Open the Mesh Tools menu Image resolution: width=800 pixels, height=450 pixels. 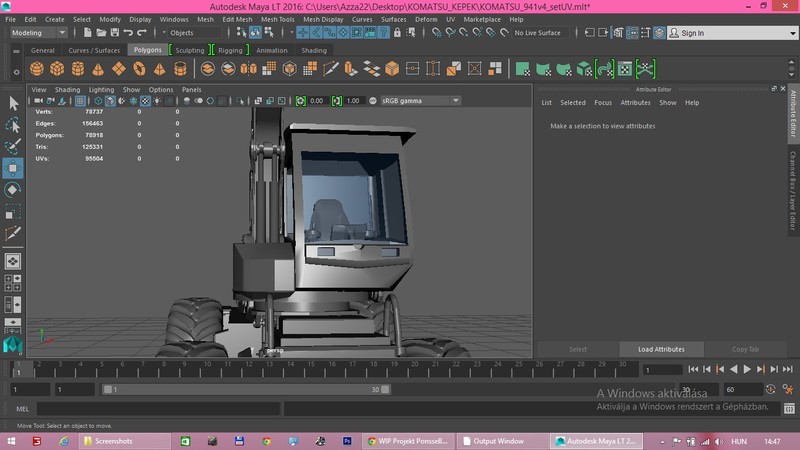(278, 19)
